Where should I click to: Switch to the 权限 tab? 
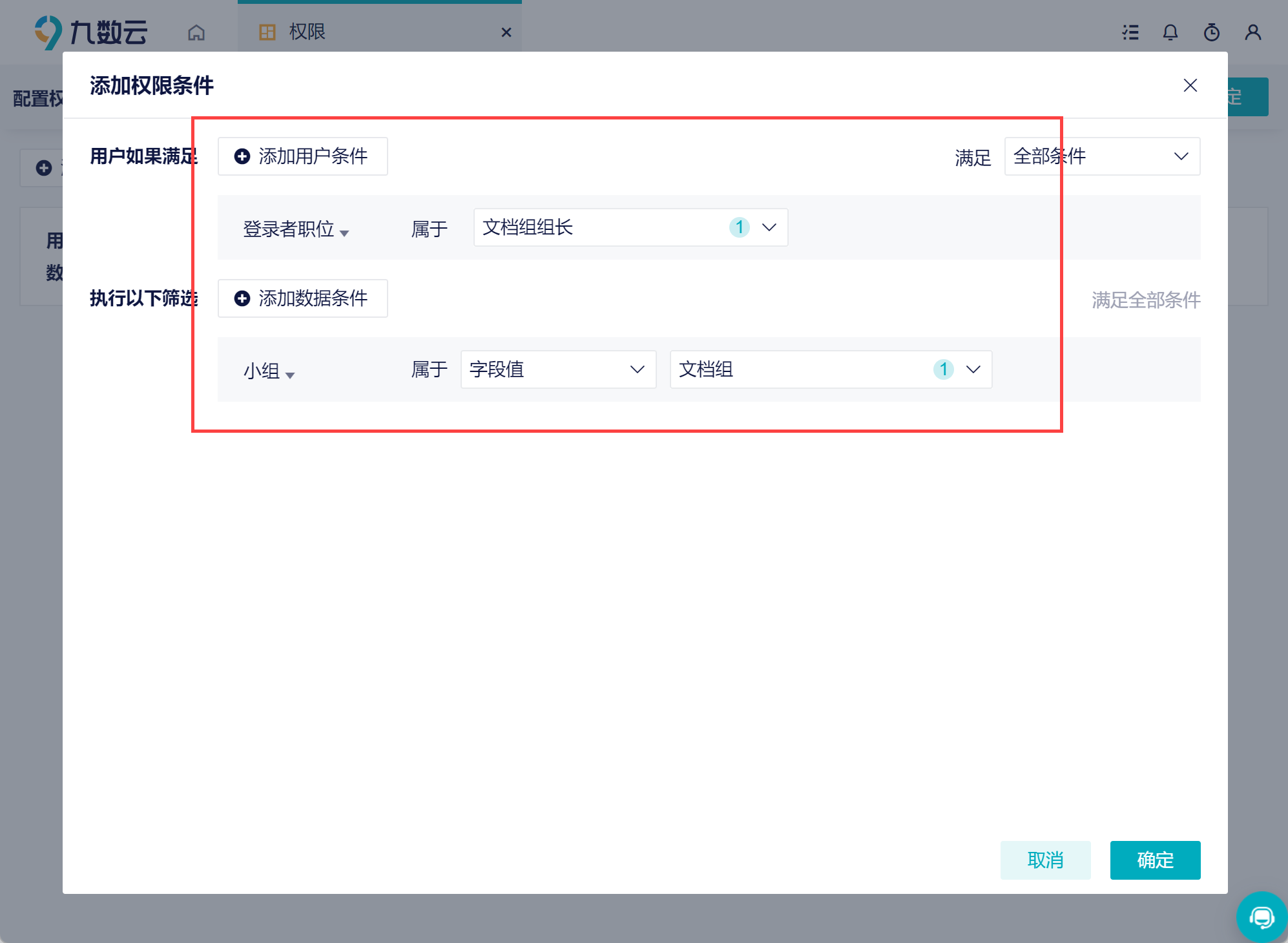tap(307, 32)
